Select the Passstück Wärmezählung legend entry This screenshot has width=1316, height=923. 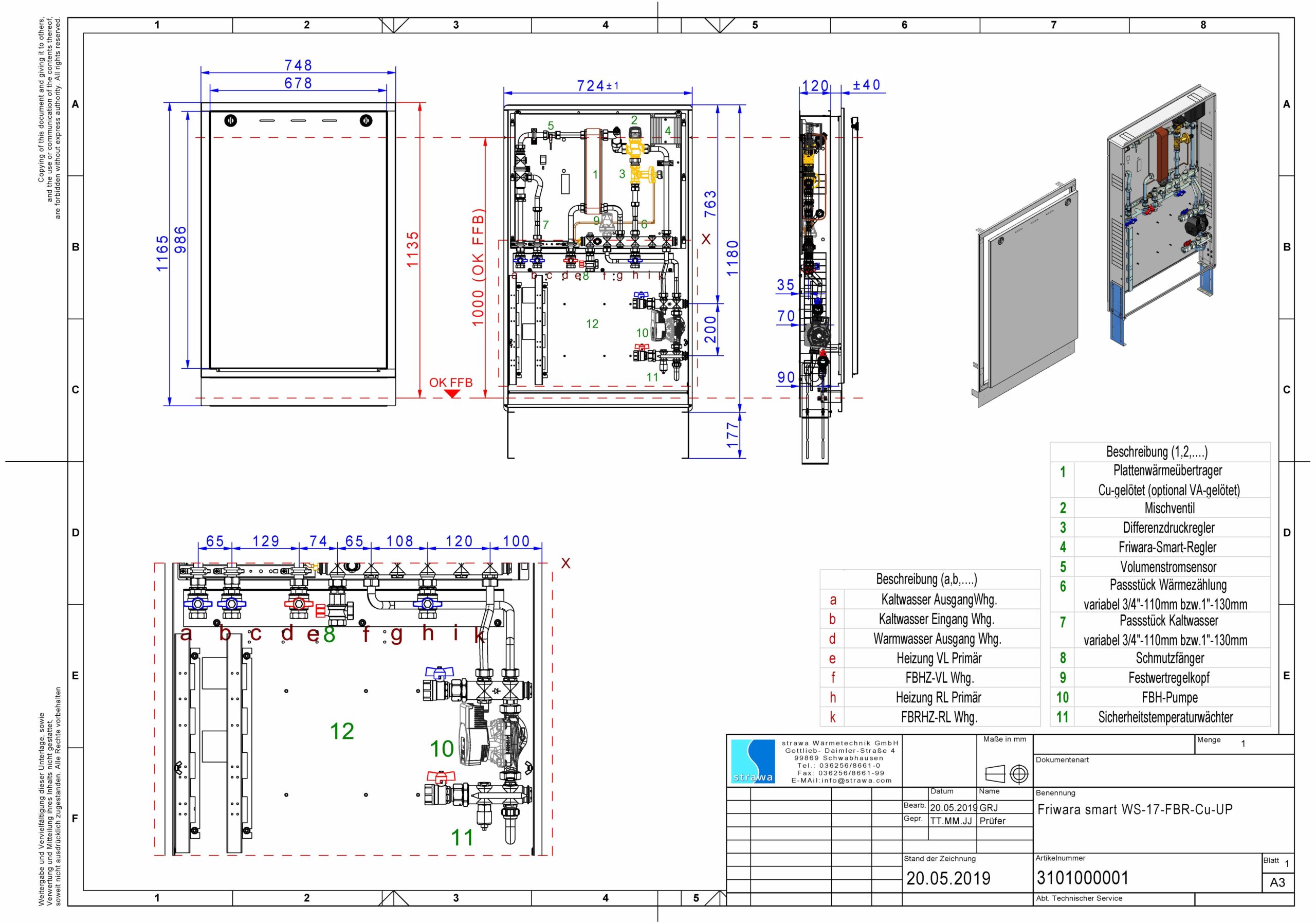(x=1160, y=594)
